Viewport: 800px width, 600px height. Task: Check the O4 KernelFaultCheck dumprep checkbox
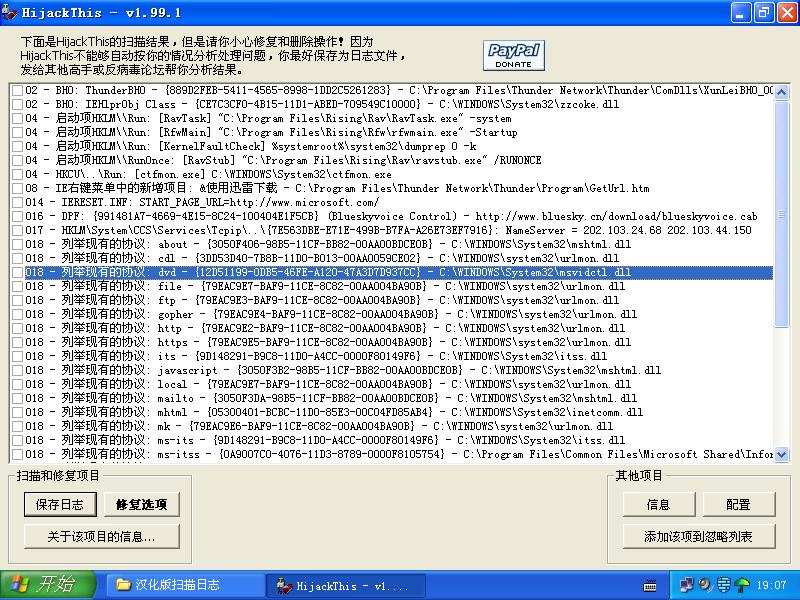17,146
